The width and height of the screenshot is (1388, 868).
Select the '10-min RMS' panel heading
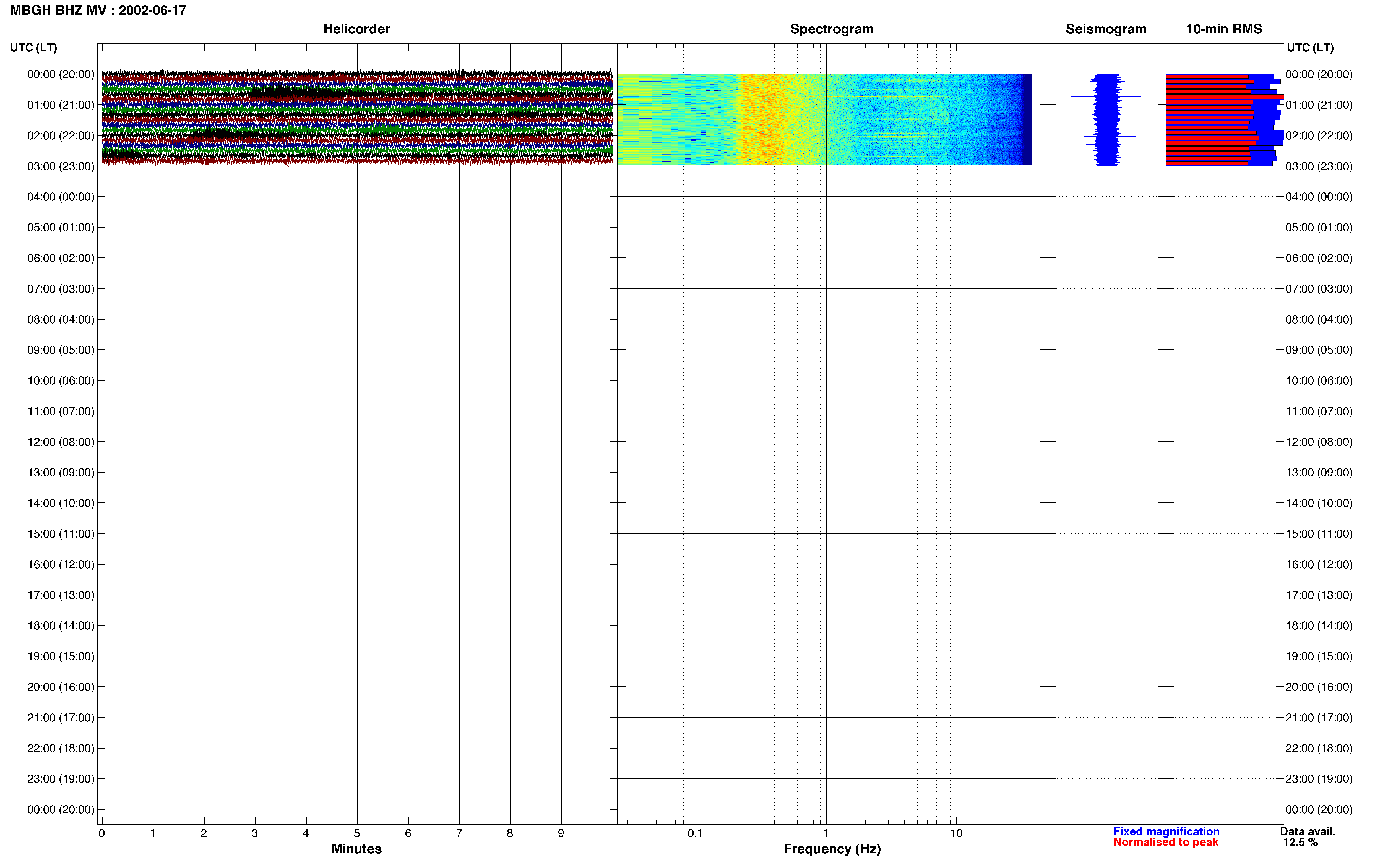click(1224, 29)
